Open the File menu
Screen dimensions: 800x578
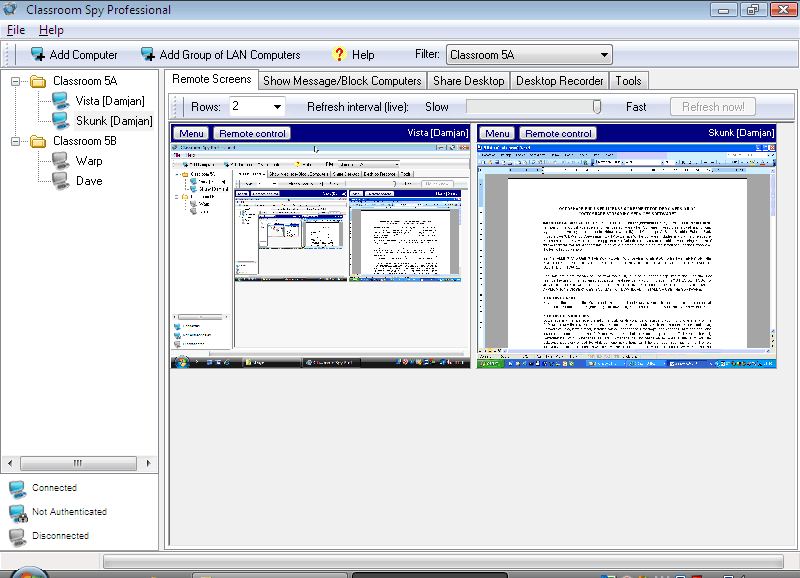coord(15,29)
